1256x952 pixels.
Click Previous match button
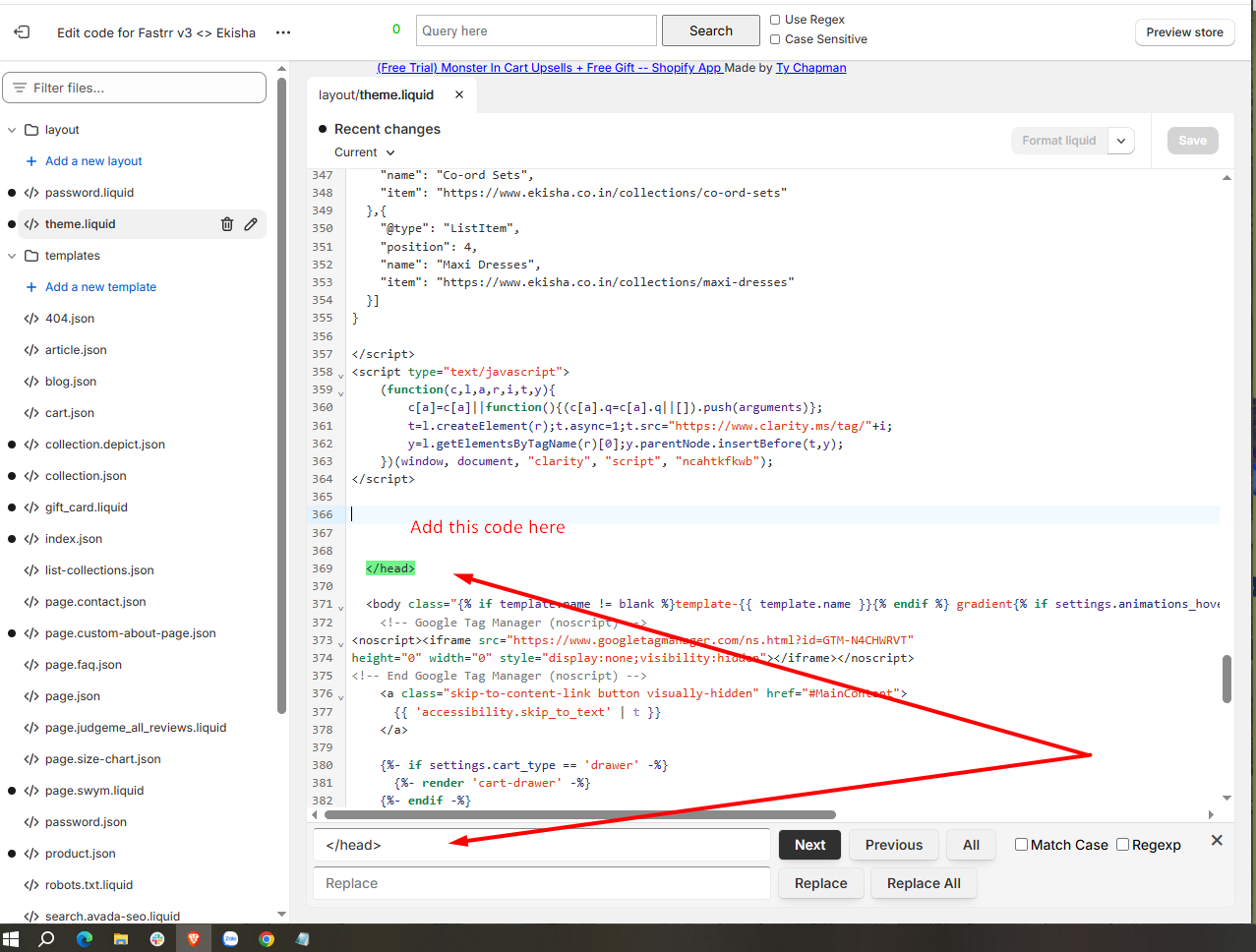[894, 845]
